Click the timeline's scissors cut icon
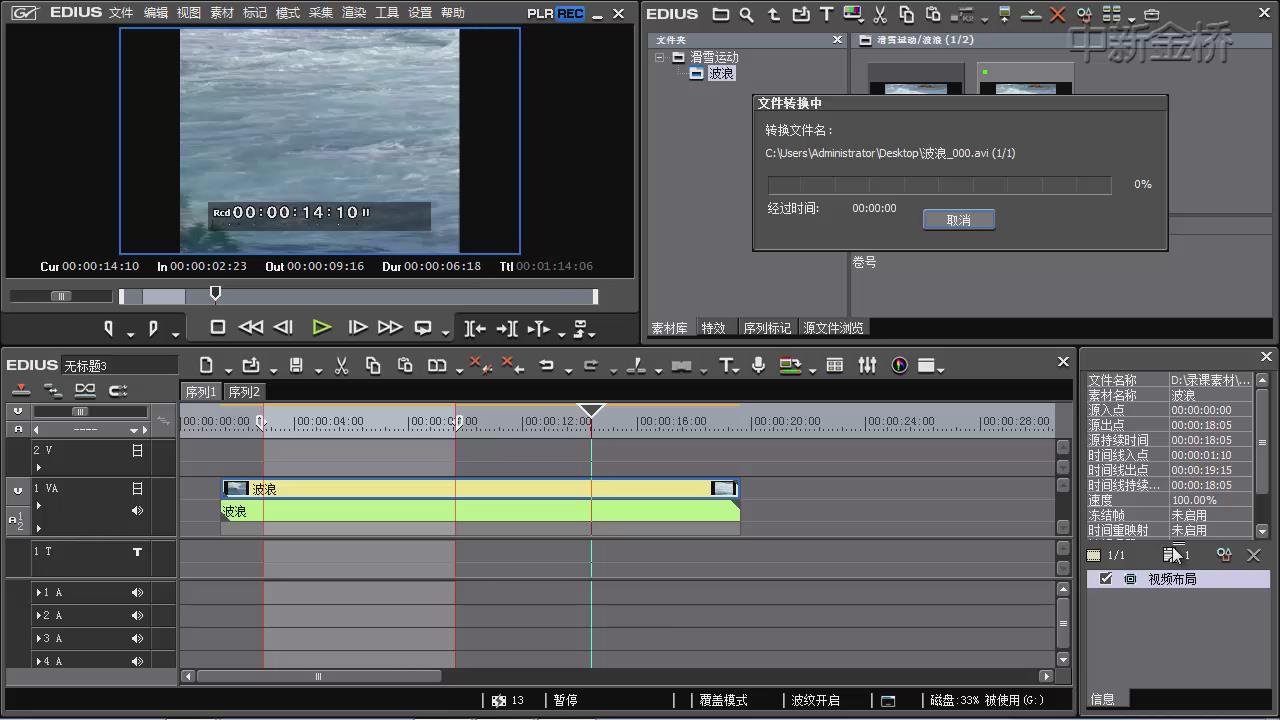The width and height of the screenshot is (1280, 720). point(341,365)
